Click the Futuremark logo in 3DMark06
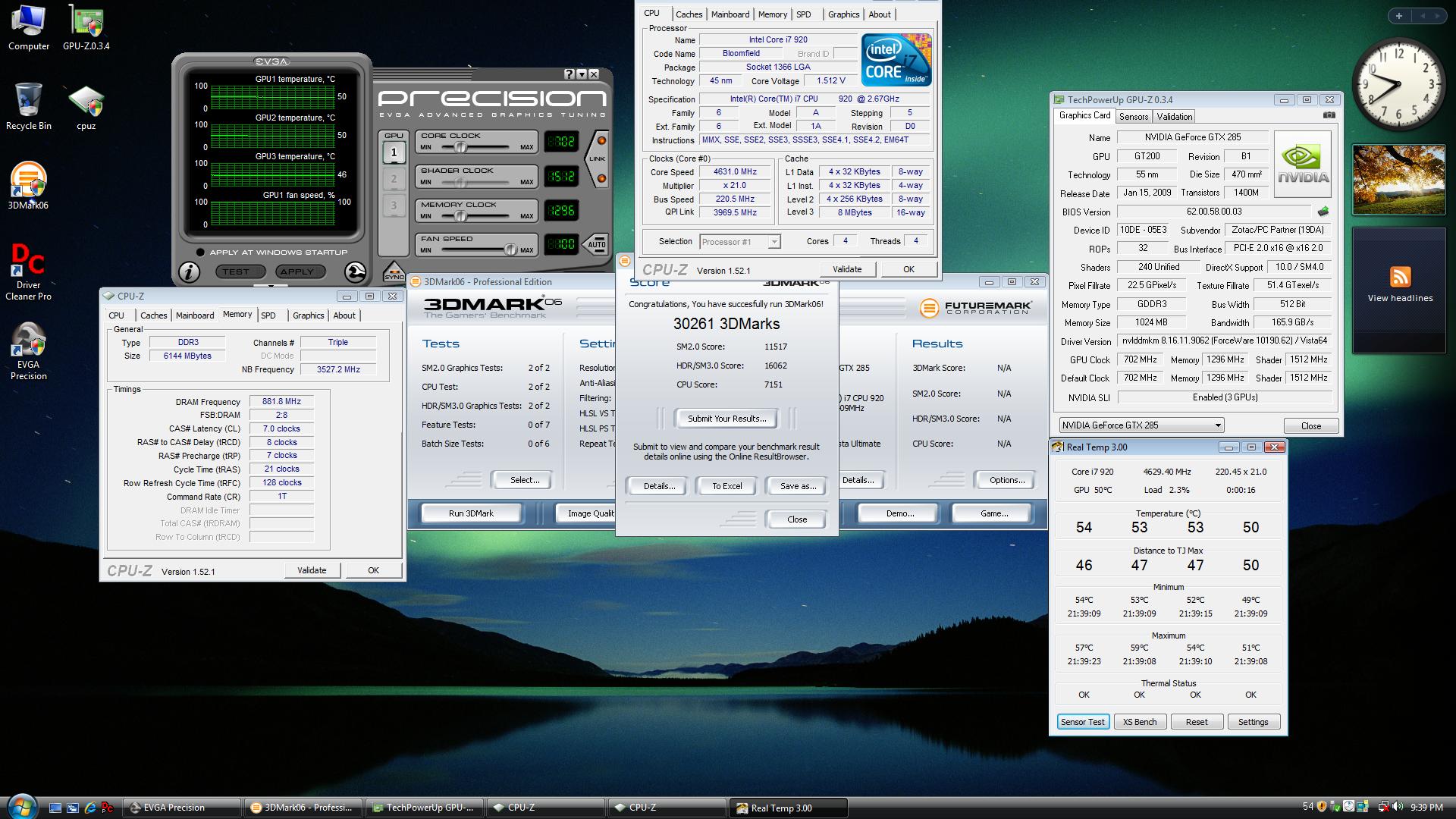The image size is (1456, 819). pyautogui.click(x=974, y=308)
